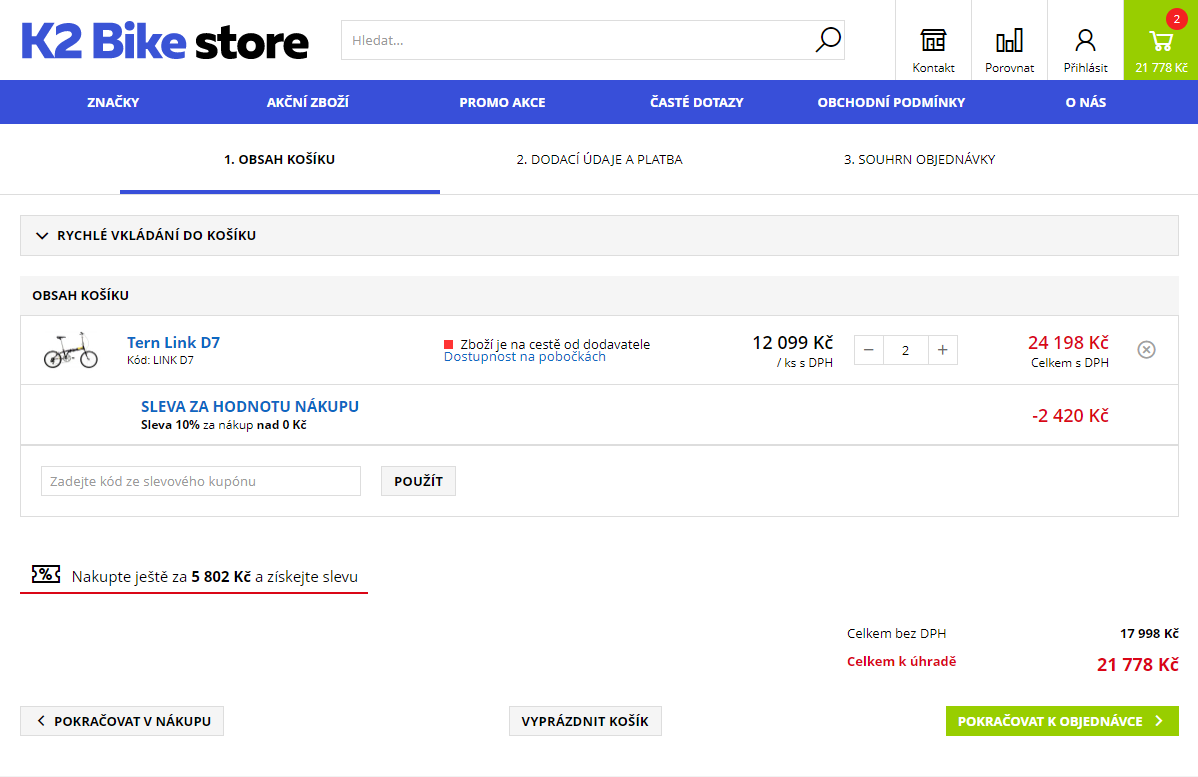Open the Akční zboží menu
The width and height of the screenshot is (1198, 777).
tap(307, 102)
